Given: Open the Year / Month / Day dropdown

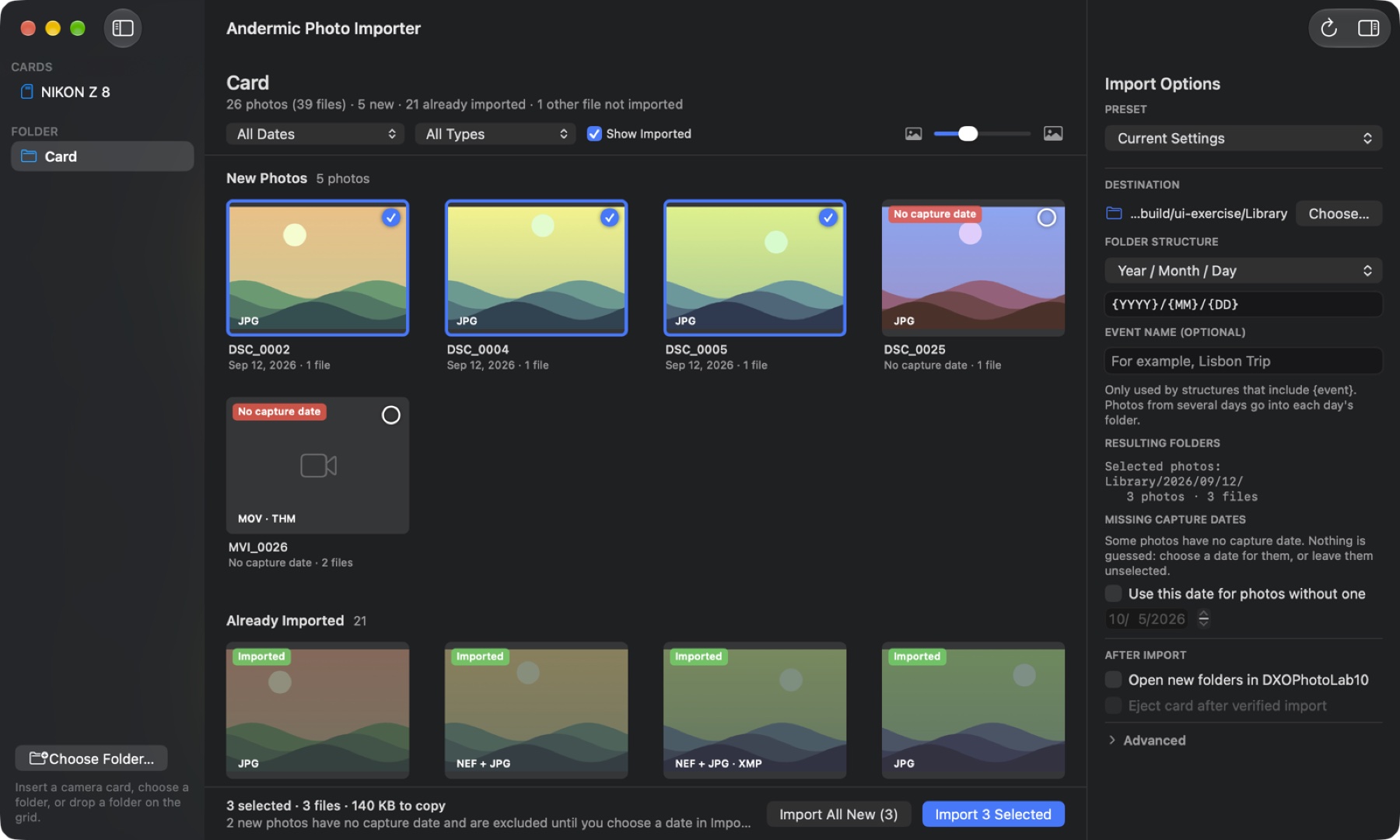Looking at the screenshot, I should 1243,271.
